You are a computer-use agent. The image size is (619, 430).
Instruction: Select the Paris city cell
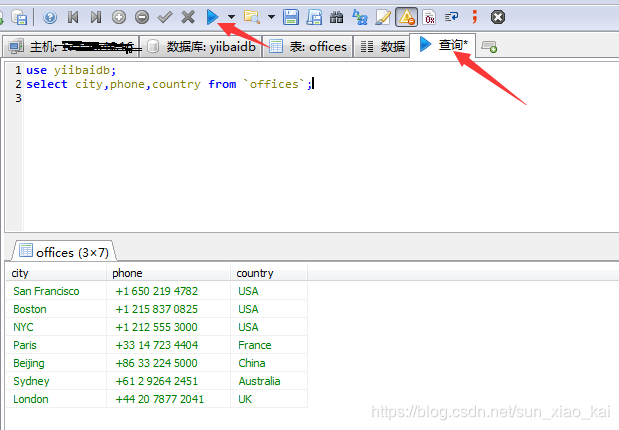(56, 345)
